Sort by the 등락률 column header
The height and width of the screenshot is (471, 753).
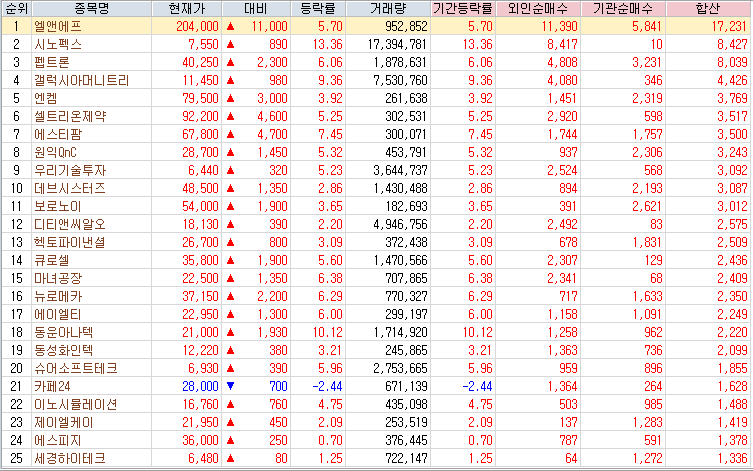318,8
